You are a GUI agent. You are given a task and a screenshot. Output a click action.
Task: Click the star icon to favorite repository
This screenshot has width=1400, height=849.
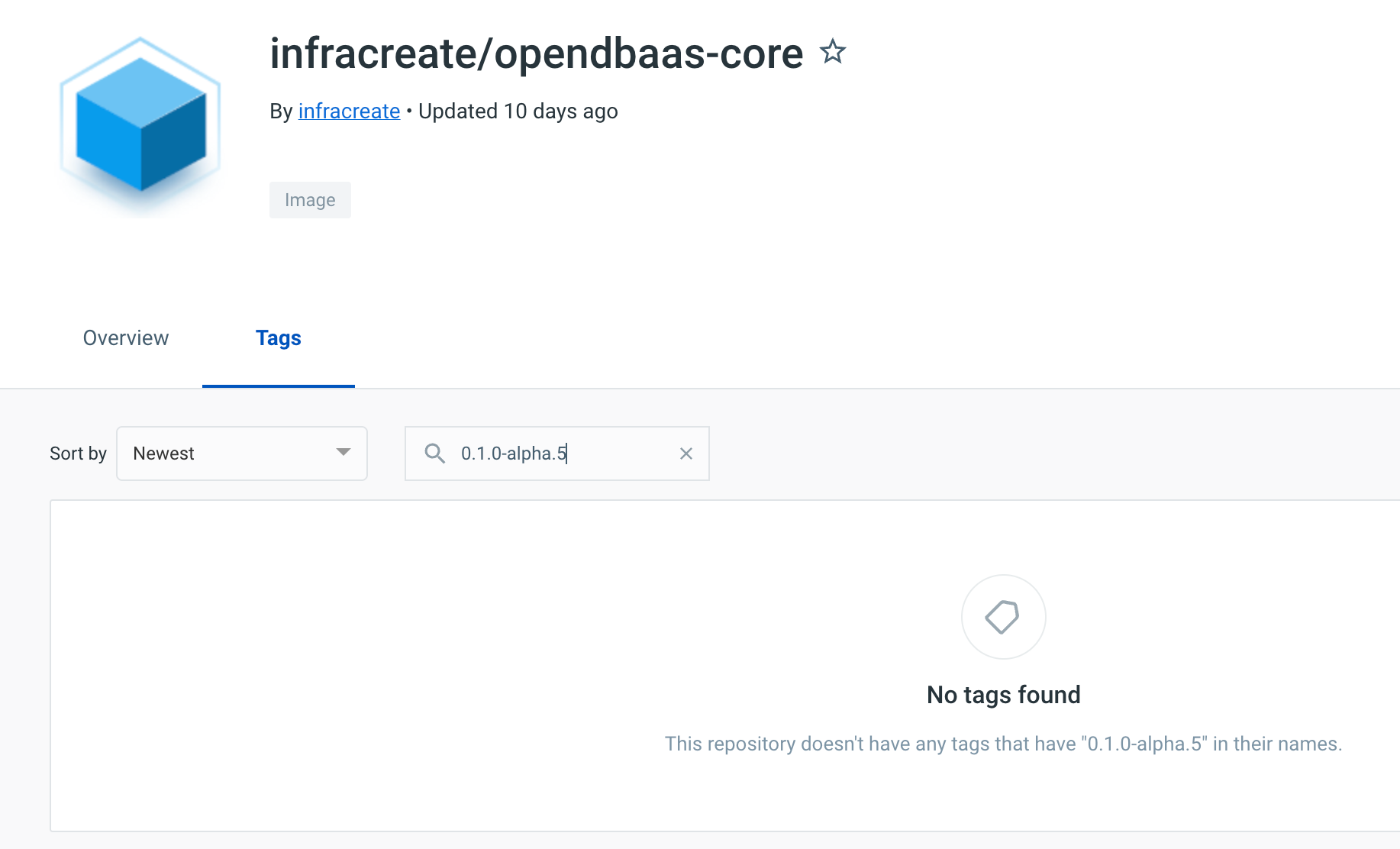pos(831,53)
